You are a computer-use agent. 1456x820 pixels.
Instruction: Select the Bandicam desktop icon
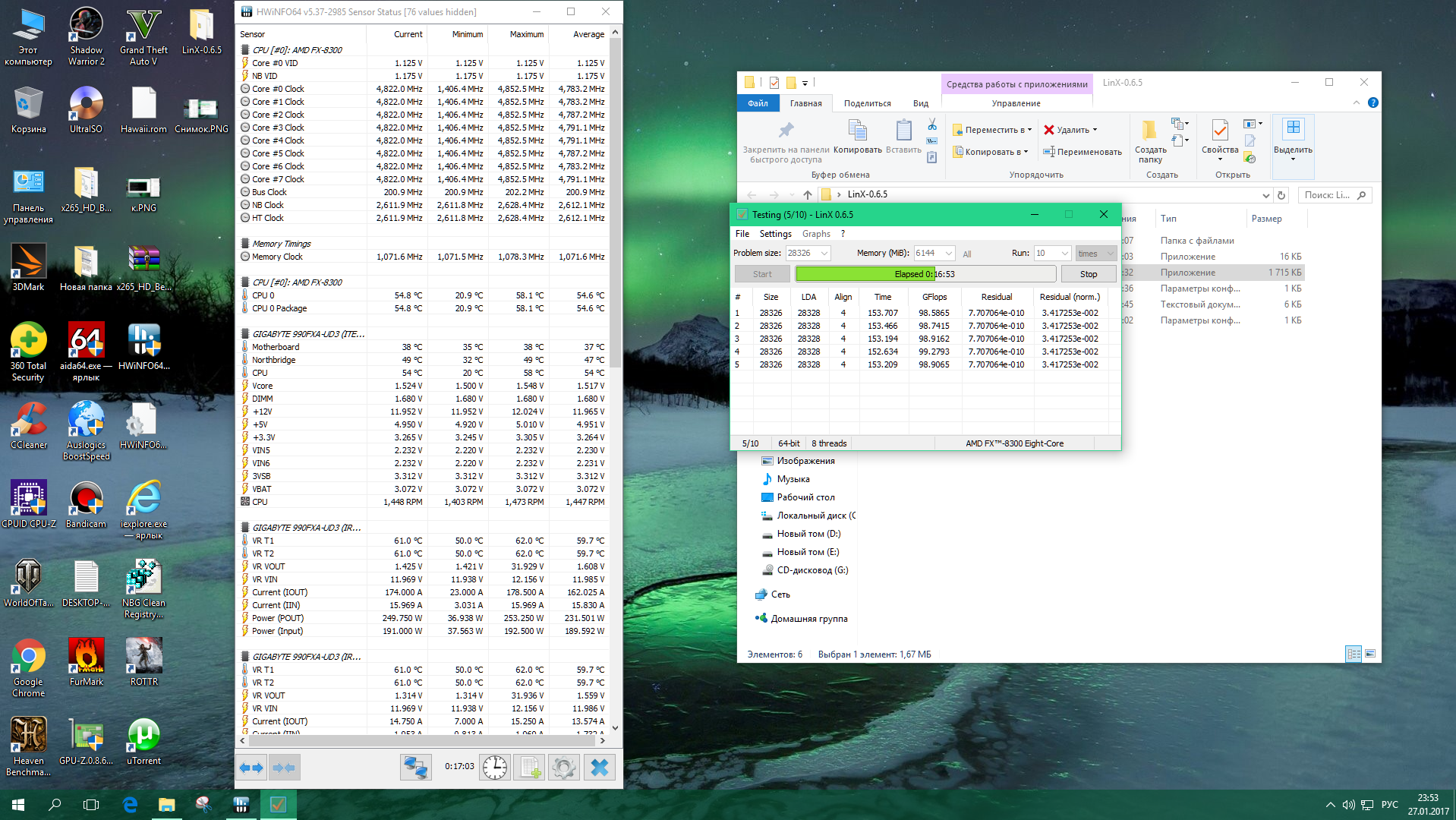[86, 505]
